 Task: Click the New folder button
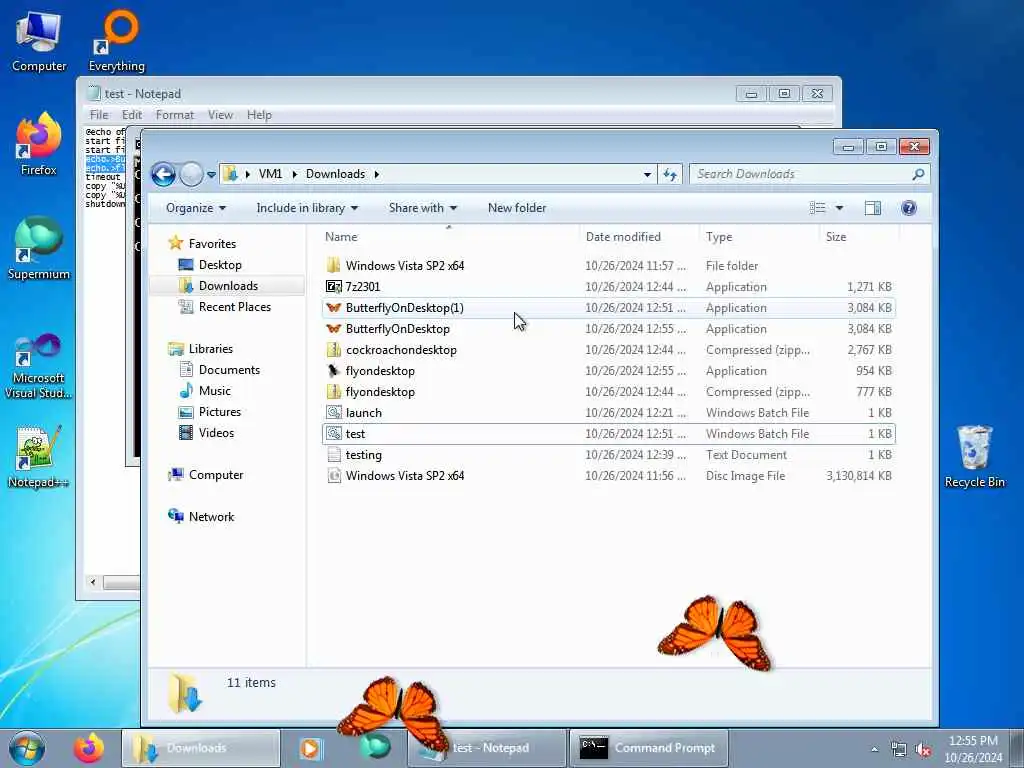(517, 208)
